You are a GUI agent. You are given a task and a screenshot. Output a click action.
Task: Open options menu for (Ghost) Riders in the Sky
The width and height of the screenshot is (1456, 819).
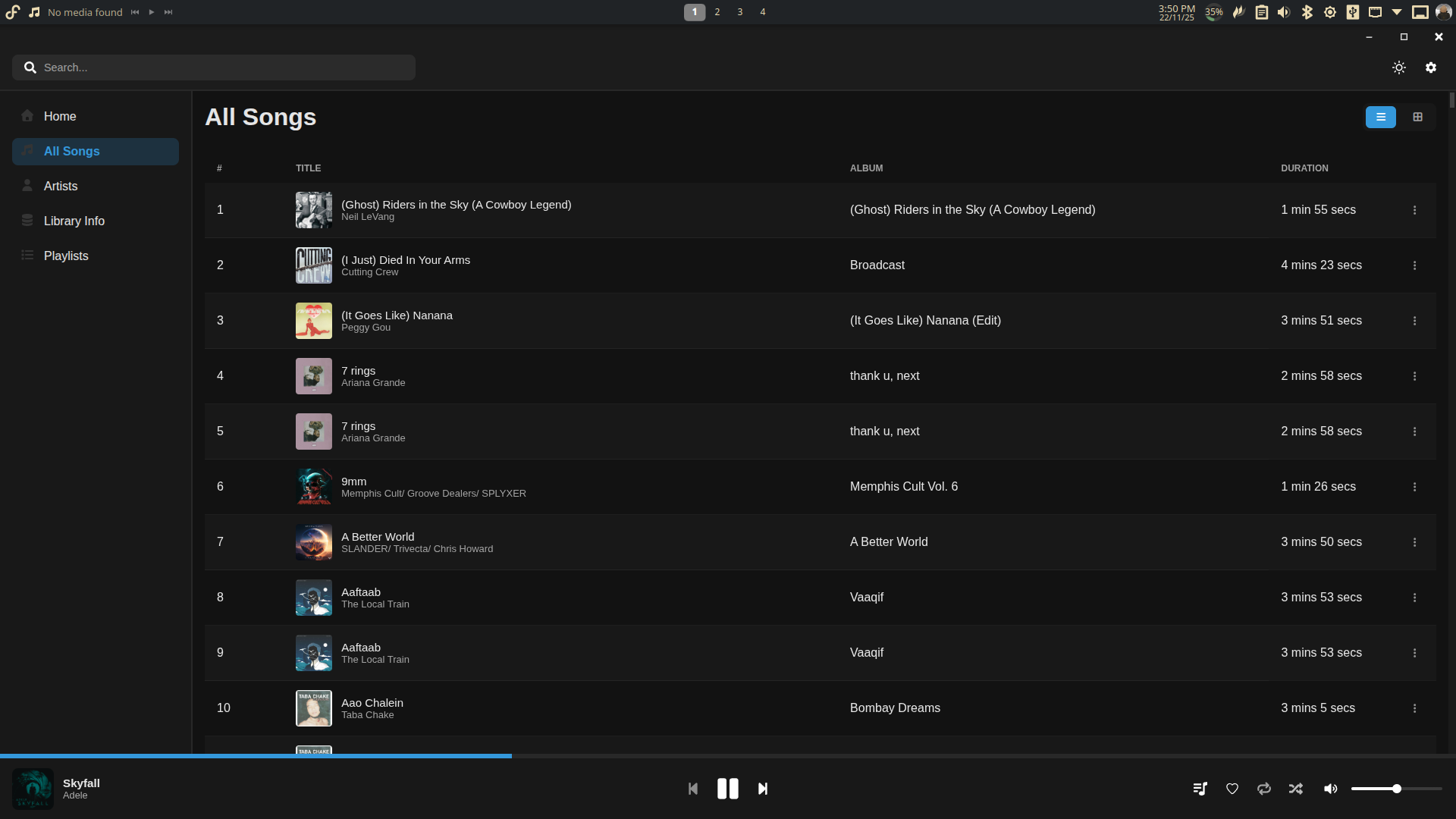(x=1414, y=210)
